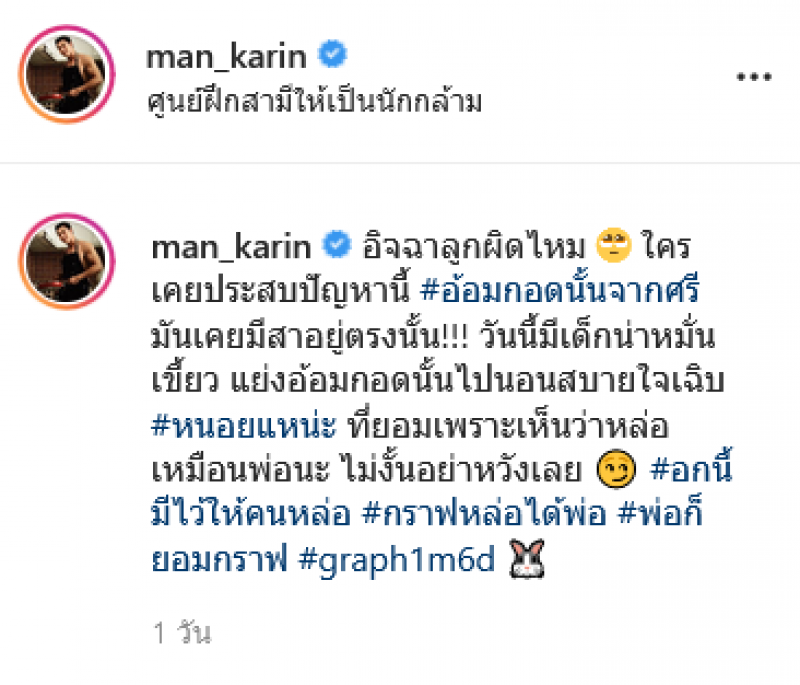Open hashtag #กราฟหล่อได้พ่อ
The height and width of the screenshot is (685, 800).
point(484,512)
